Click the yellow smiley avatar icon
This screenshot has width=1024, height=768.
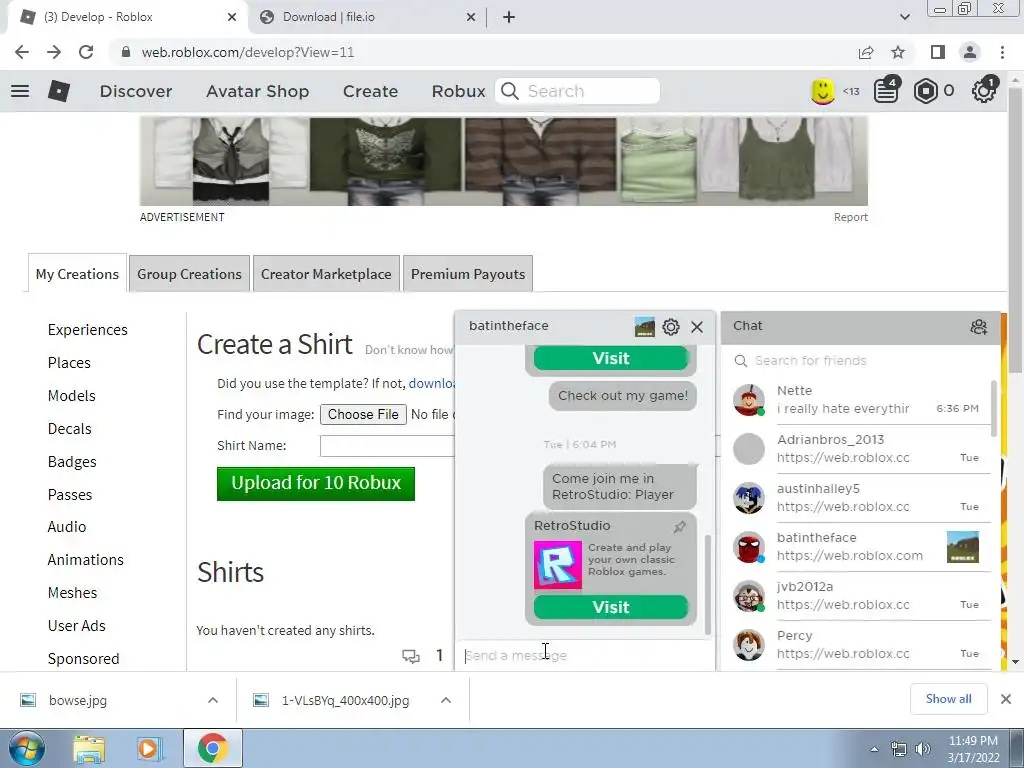point(823,91)
